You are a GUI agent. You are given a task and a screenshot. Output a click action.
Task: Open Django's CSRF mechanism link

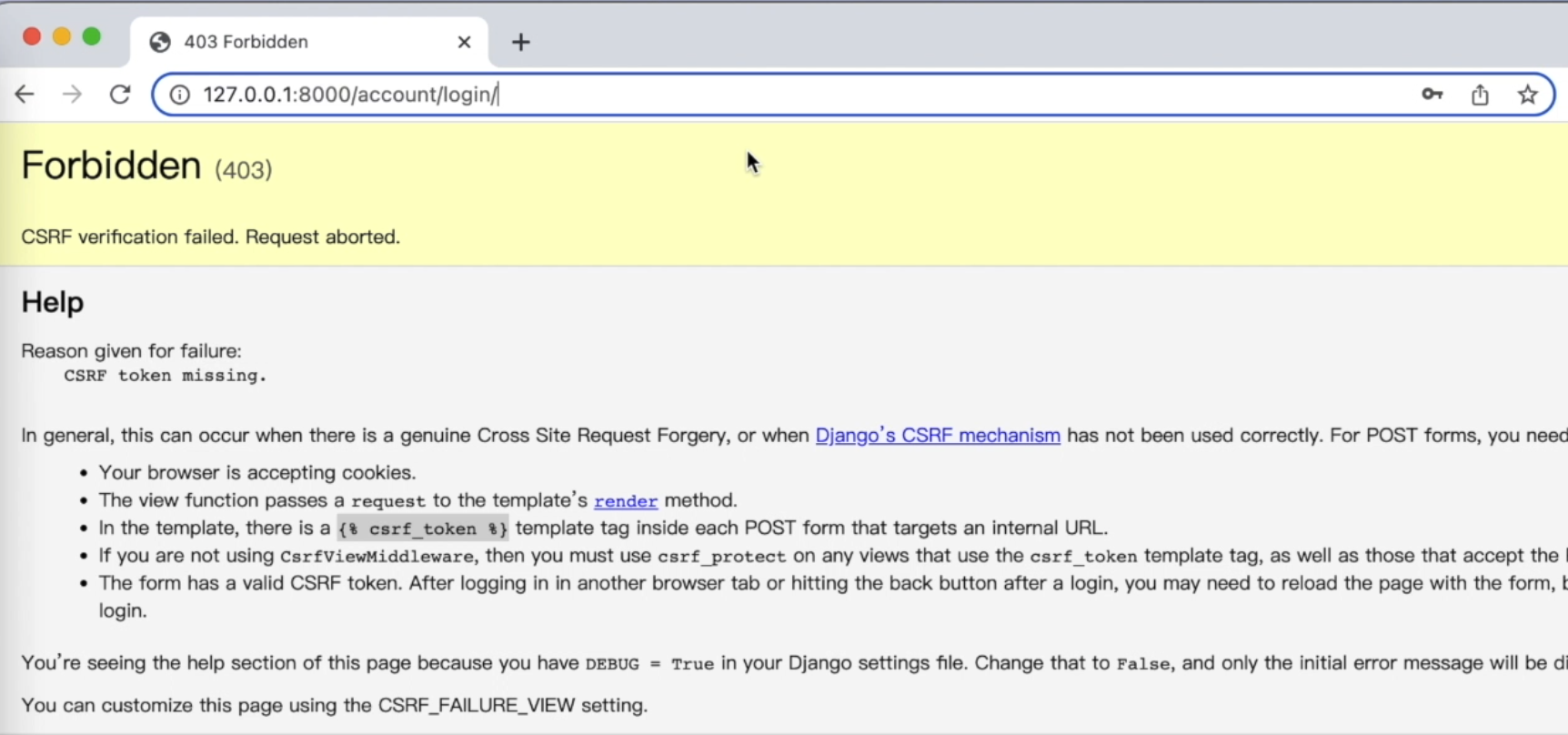[x=938, y=436]
